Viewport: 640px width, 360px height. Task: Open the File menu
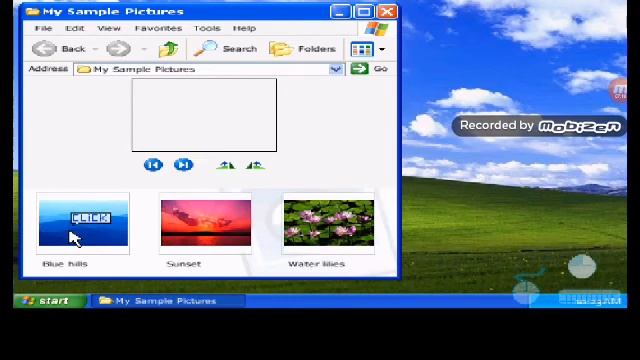tap(43, 28)
